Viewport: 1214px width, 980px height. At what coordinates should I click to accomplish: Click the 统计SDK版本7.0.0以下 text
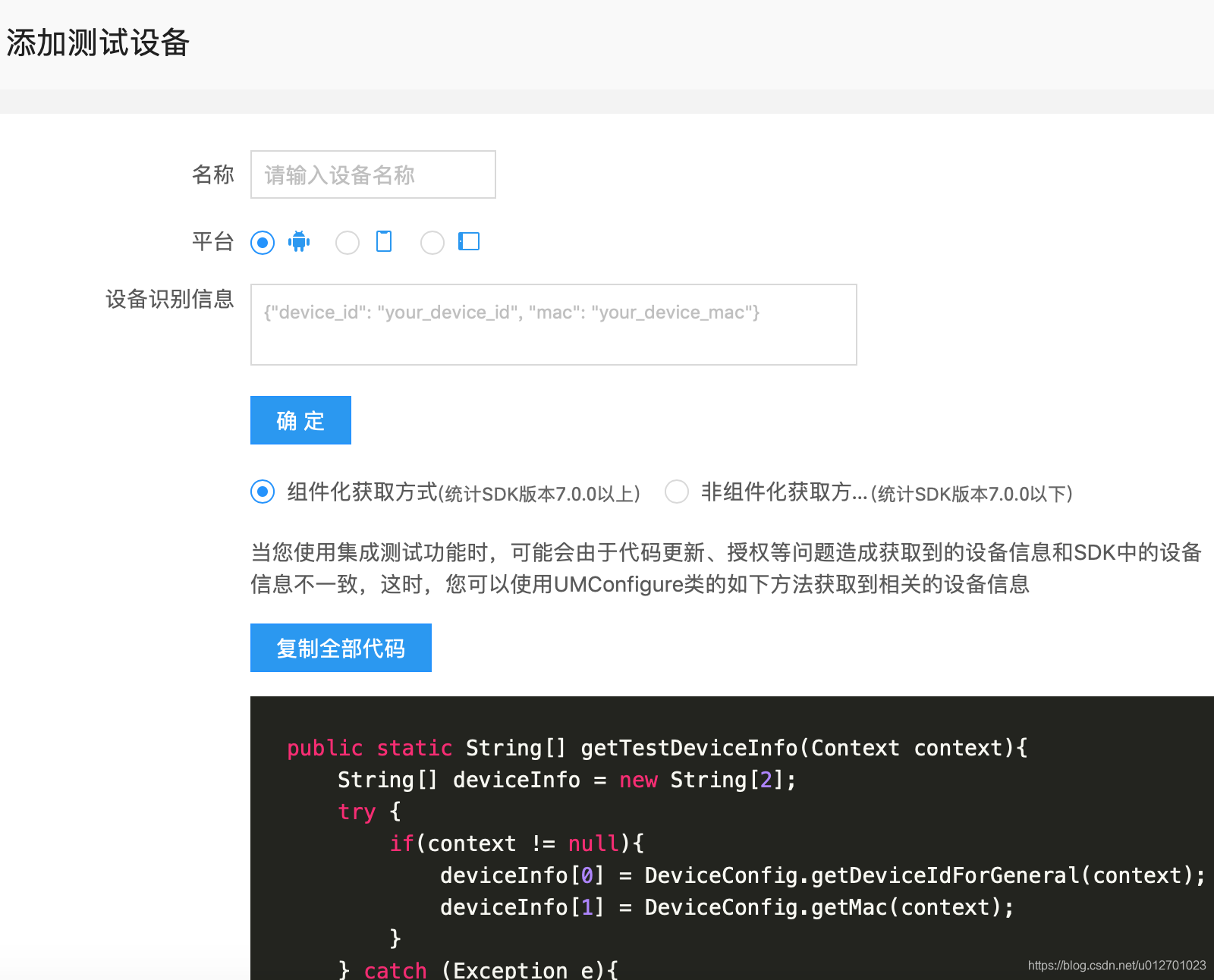click(972, 494)
